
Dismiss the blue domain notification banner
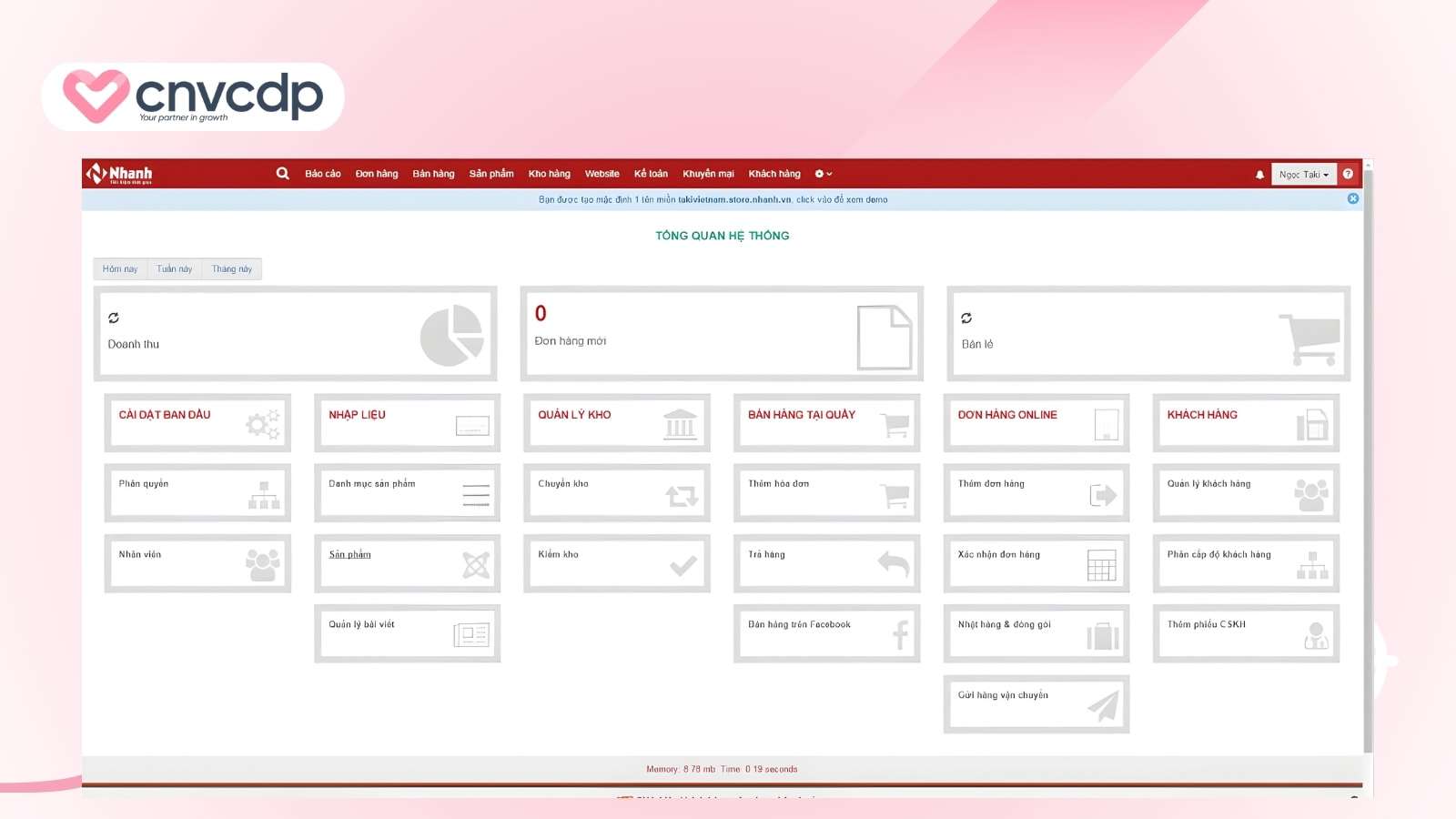coord(1354,199)
